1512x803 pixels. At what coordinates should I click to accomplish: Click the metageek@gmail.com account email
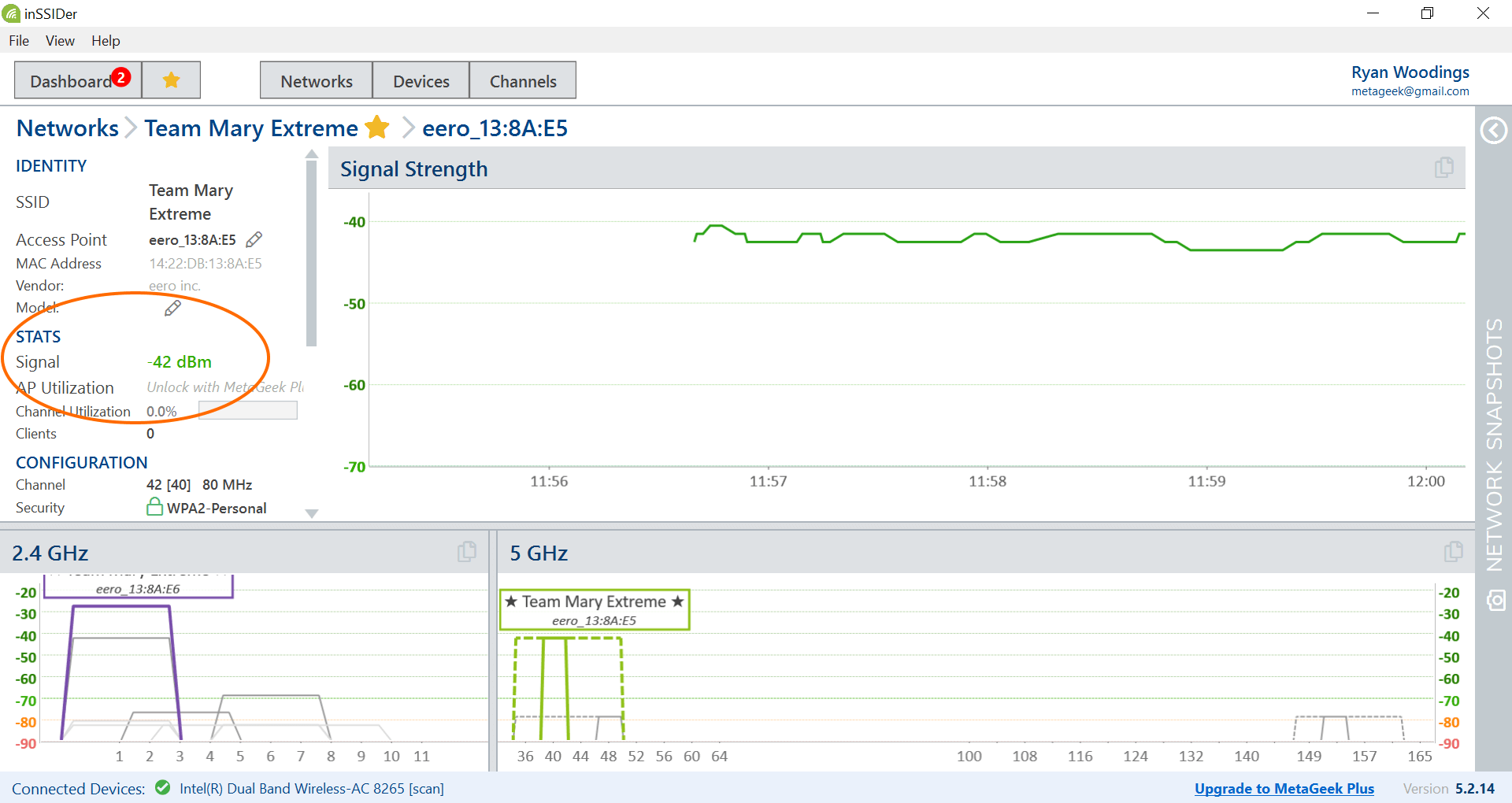point(1410,91)
